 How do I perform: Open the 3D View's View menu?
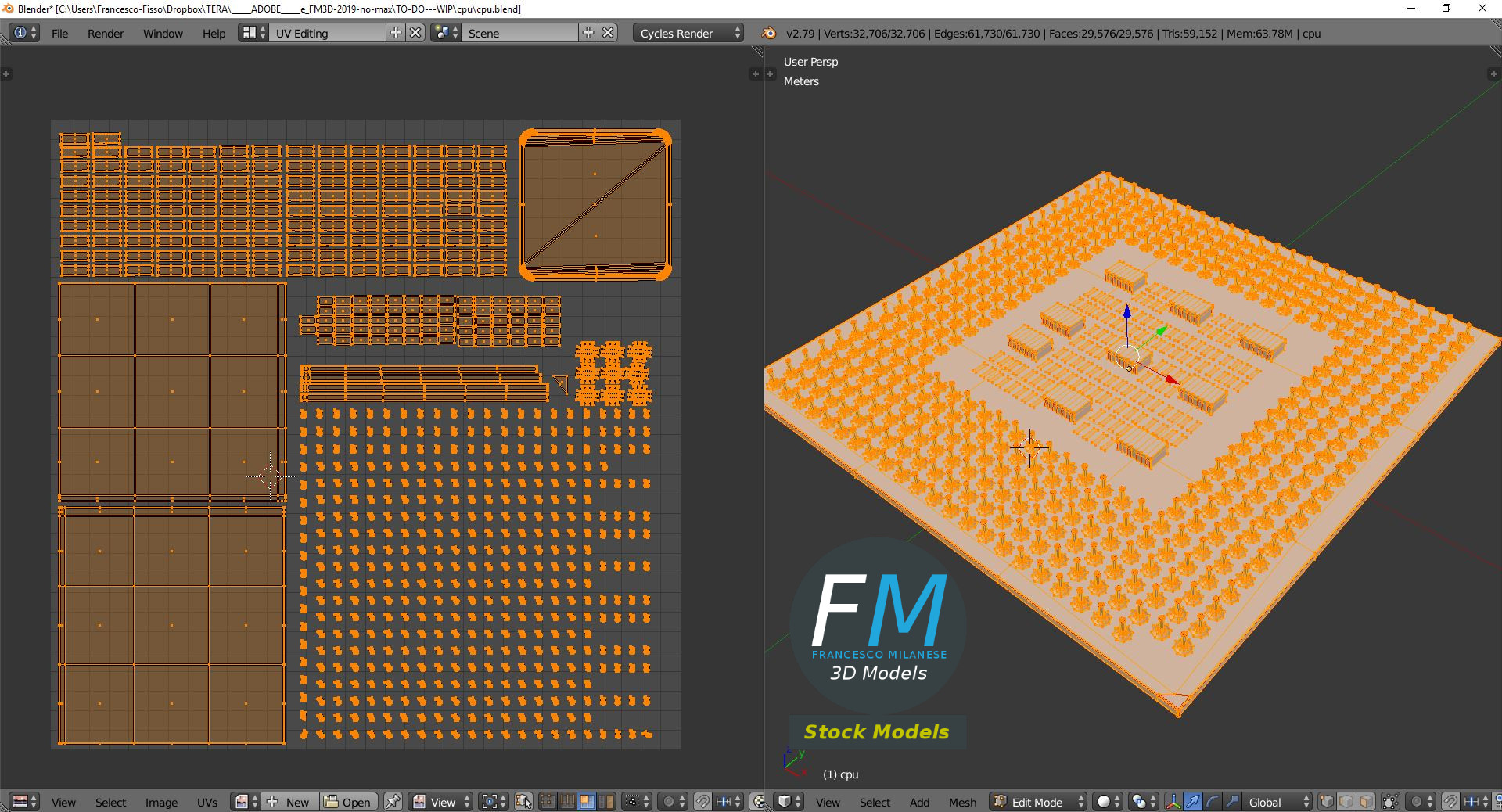(x=828, y=803)
